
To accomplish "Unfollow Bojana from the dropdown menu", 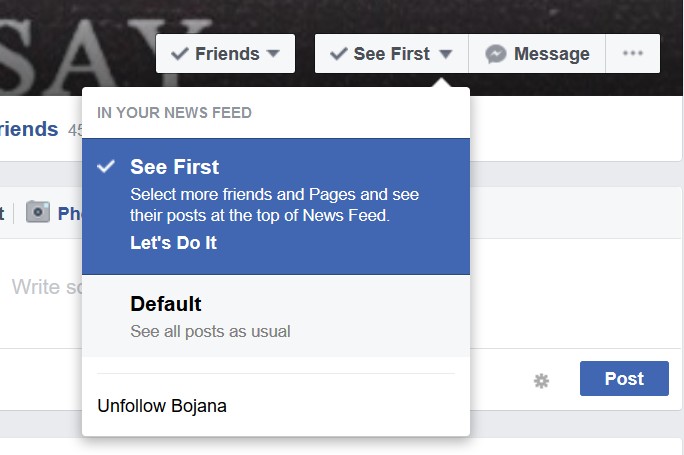I will click(x=162, y=406).
